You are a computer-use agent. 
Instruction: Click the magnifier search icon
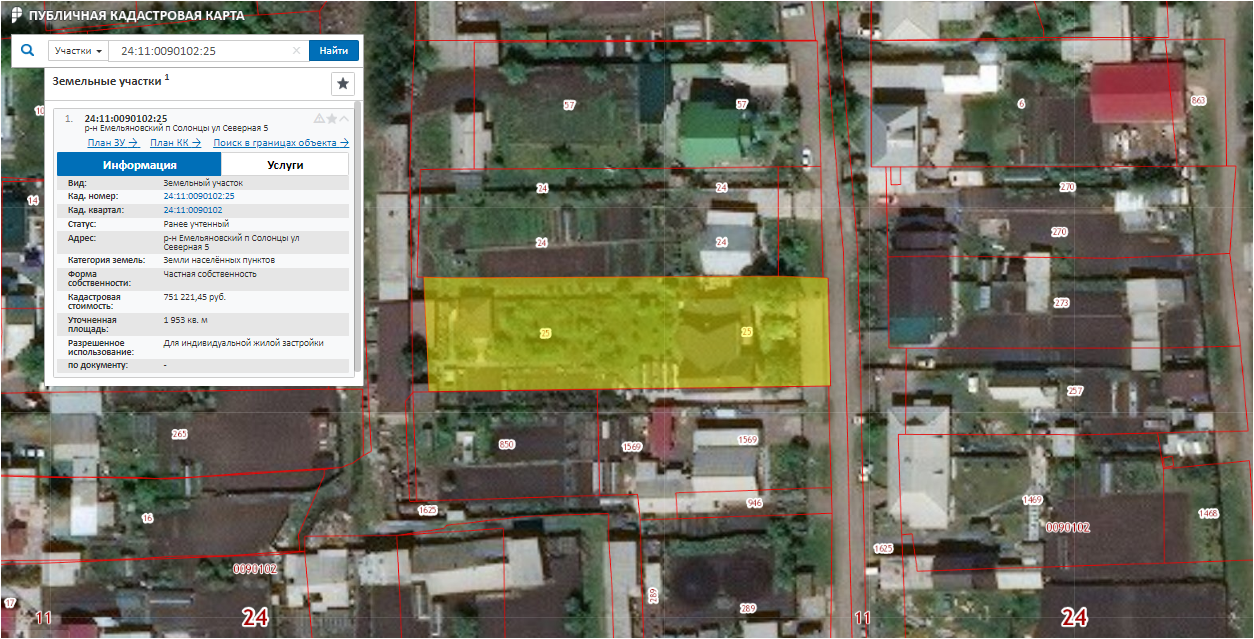pos(28,50)
